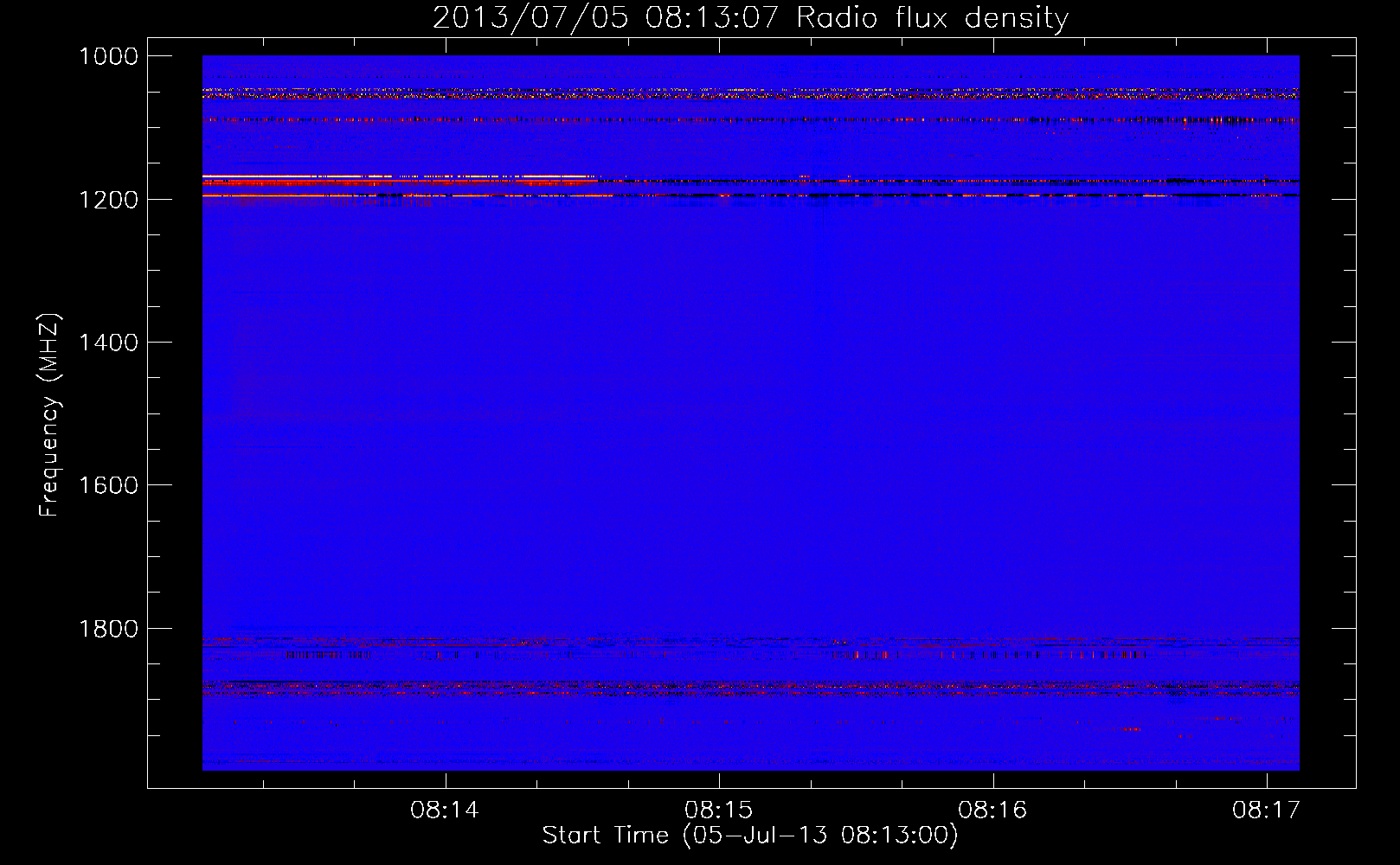
Task: Click the 08:17 time tick label
Action: click(x=1267, y=810)
